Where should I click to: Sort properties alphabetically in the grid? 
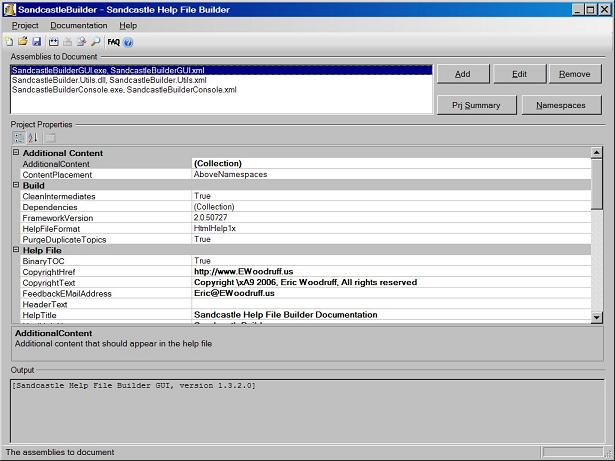[x=32, y=137]
